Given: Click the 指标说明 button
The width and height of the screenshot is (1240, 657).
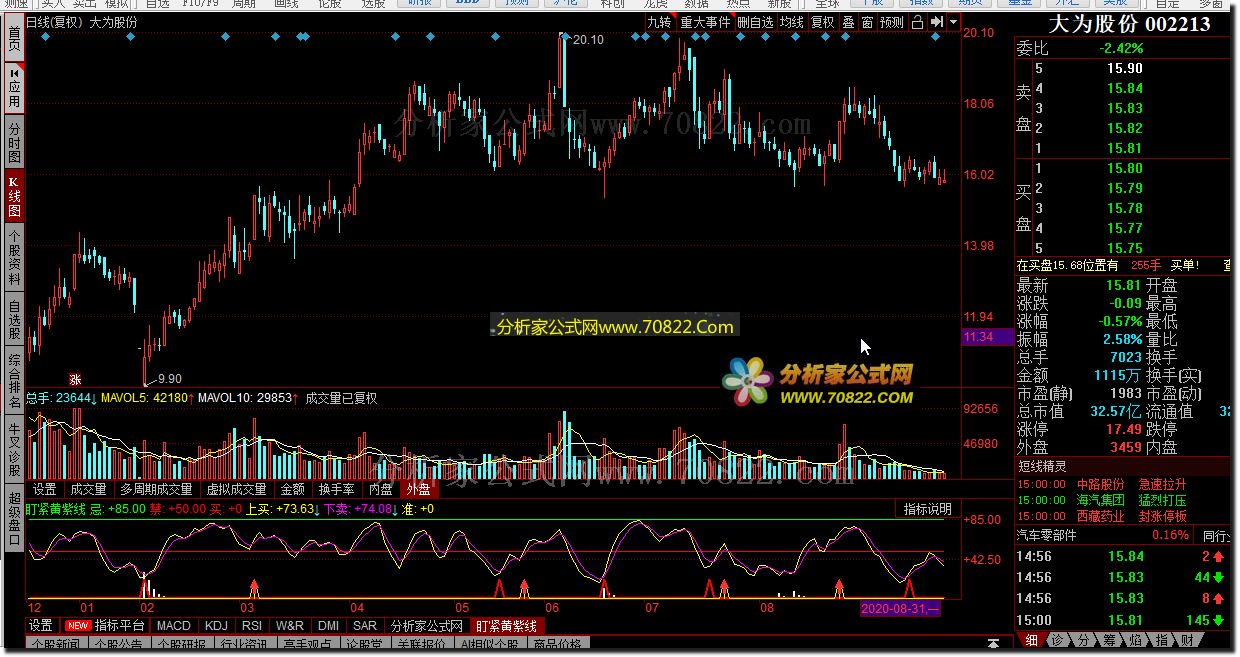Looking at the screenshot, I should (x=928, y=509).
